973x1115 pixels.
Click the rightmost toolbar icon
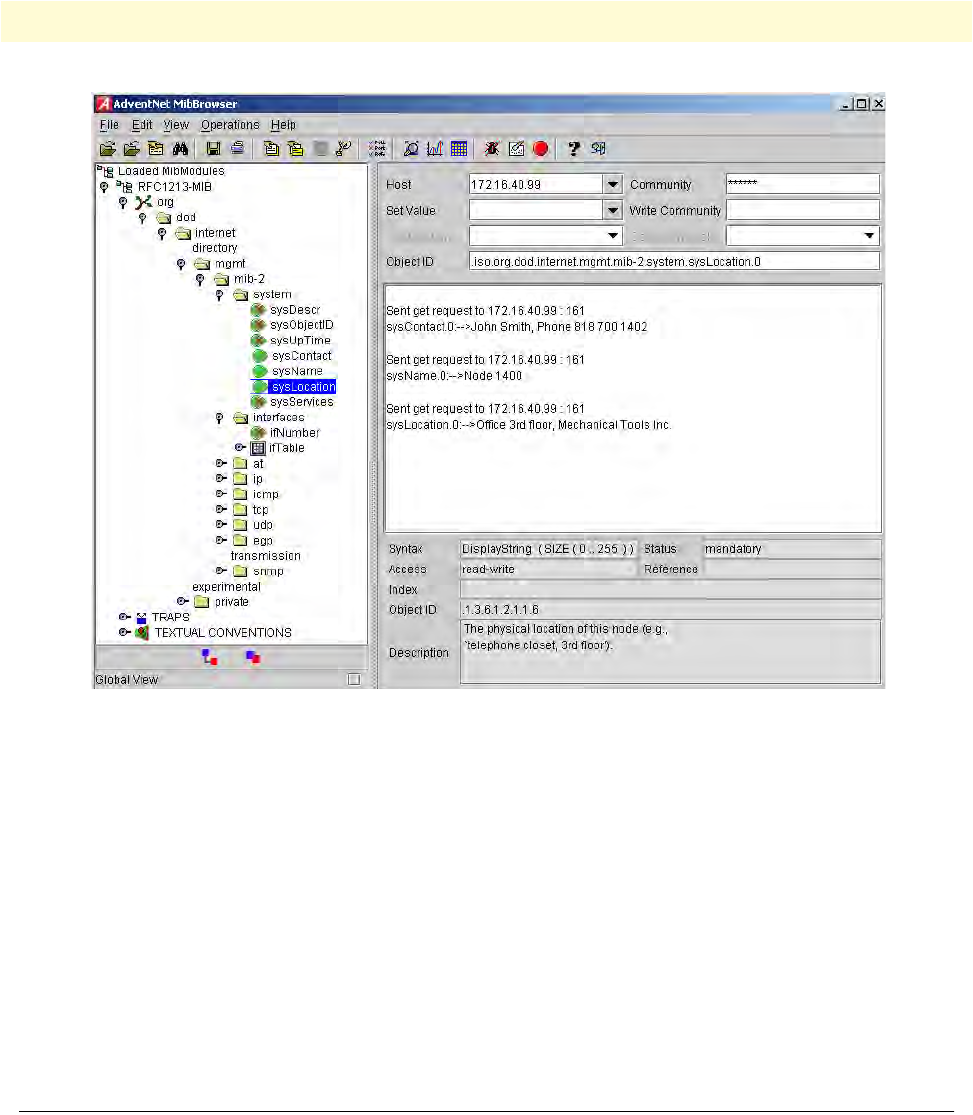click(x=598, y=149)
